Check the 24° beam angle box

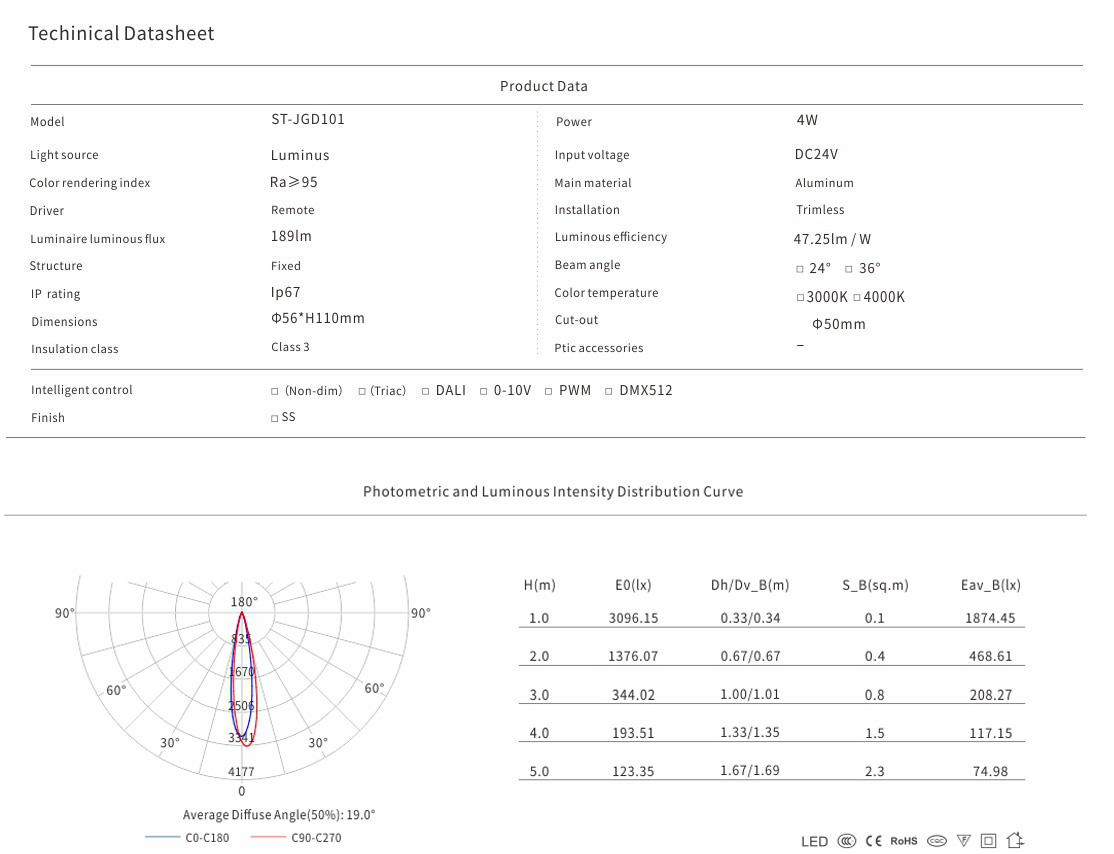(800, 269)
